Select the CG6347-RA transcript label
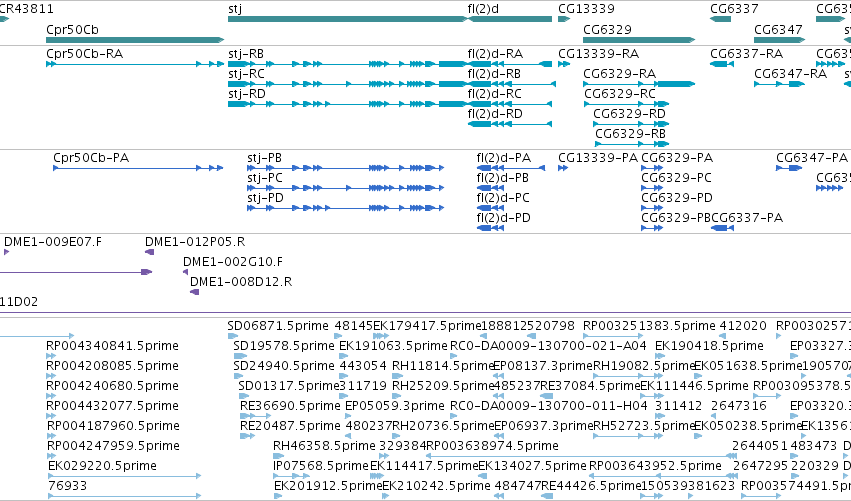The height and width of the screenshot is (501, 851). 790,74
